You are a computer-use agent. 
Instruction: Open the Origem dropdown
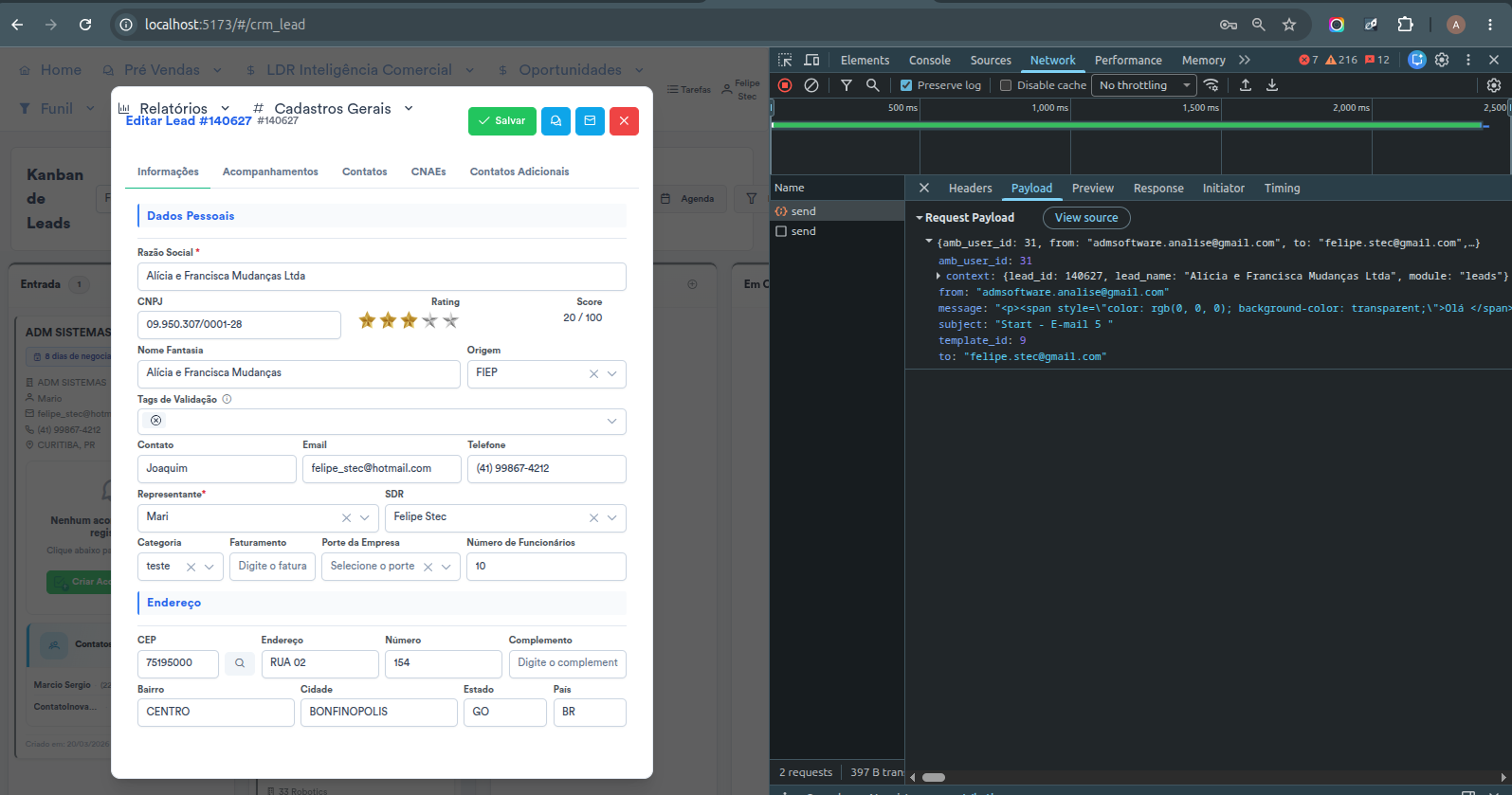(x=612, y=373)
